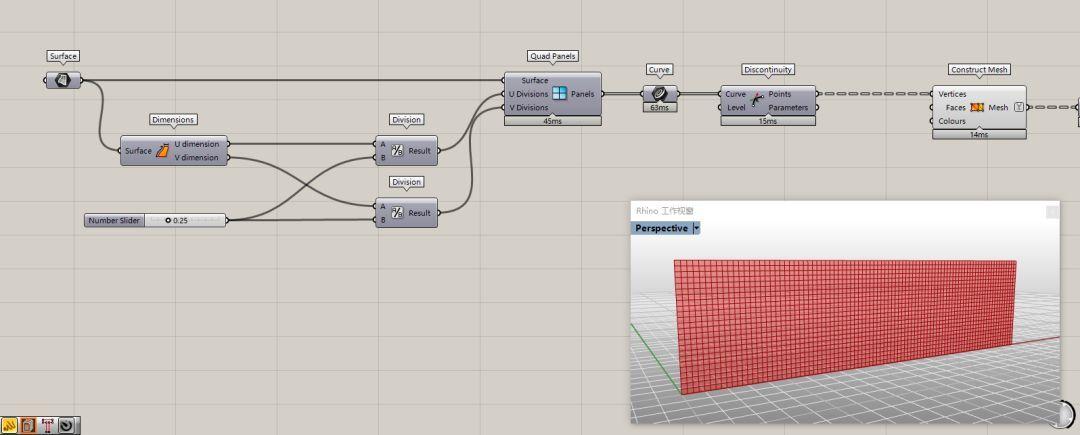Click the Number Slider name label
This screenshot has width=1080, height=435.
115,220
